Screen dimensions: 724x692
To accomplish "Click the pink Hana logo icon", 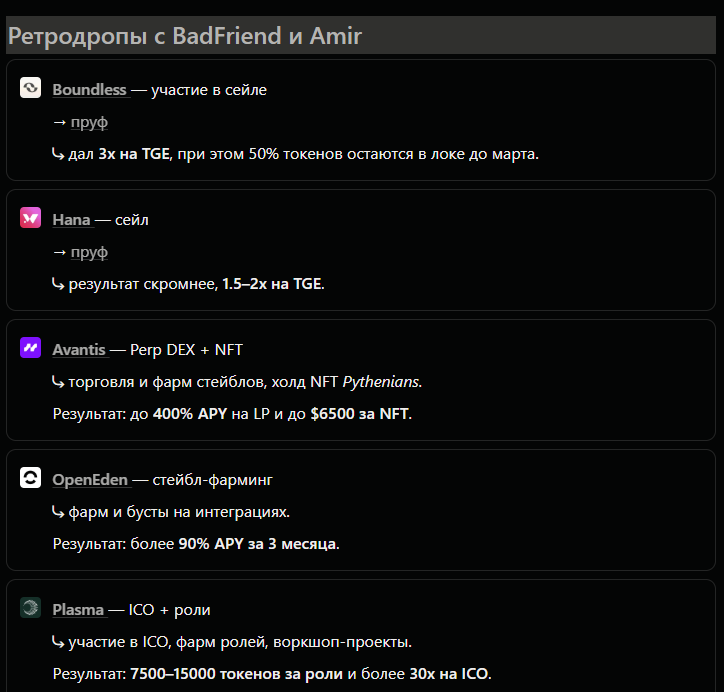I will (30, 218).
